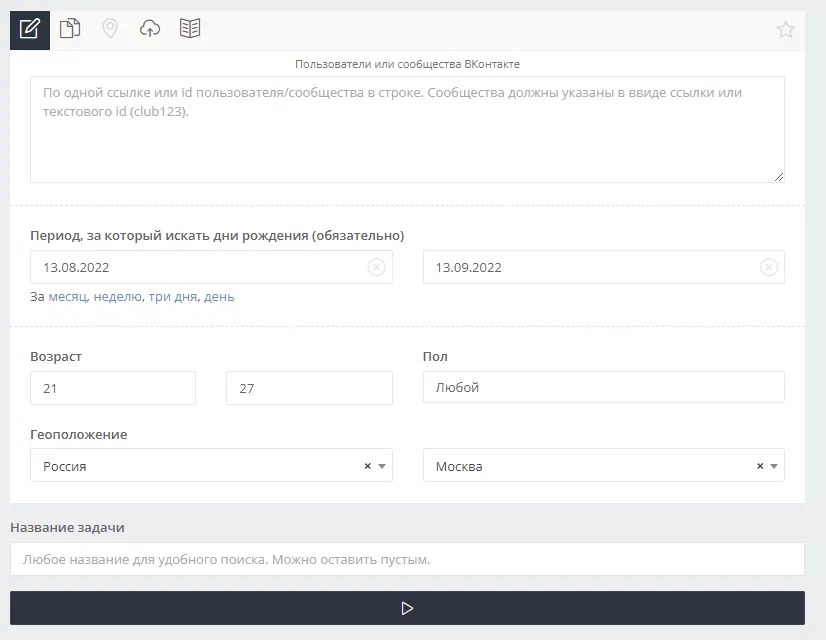
Task: Add to favorites with star icon
Action: tap(785, 30)
